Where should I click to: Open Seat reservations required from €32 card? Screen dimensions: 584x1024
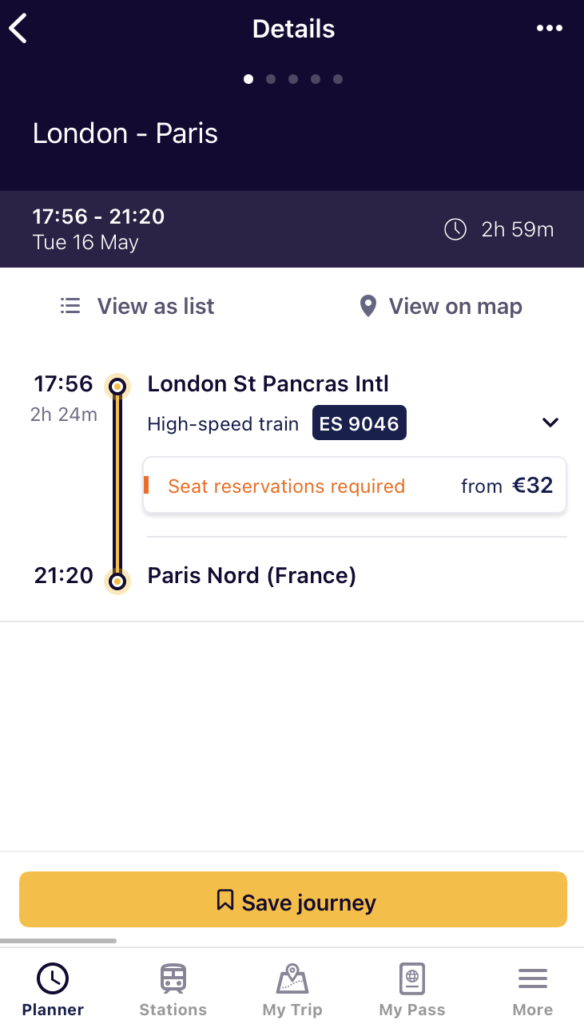(x=355, y=485)
